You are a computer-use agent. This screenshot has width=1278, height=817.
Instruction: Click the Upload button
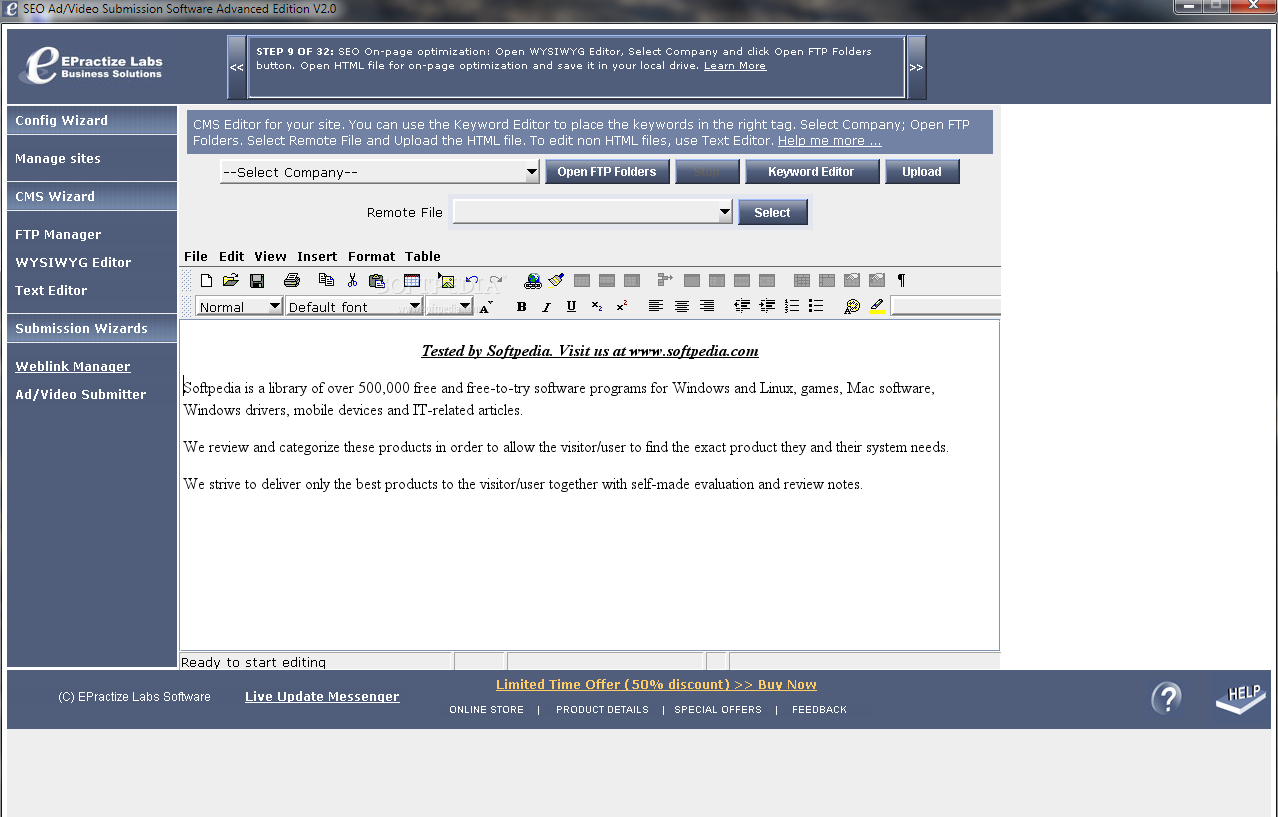[922, 172]
